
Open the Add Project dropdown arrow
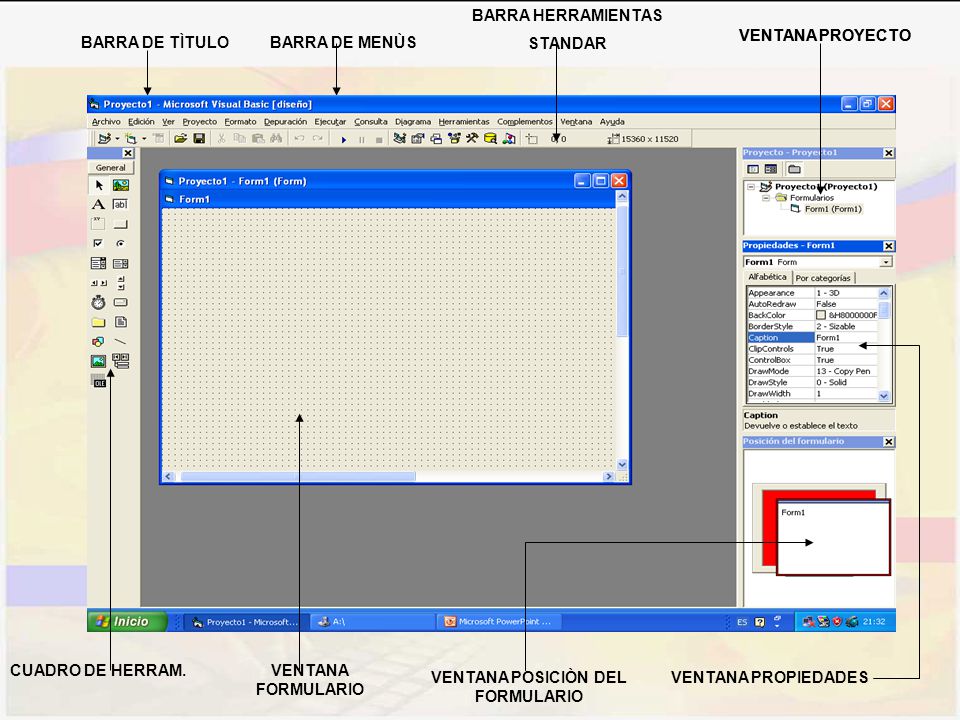click(x=117, y=139)
